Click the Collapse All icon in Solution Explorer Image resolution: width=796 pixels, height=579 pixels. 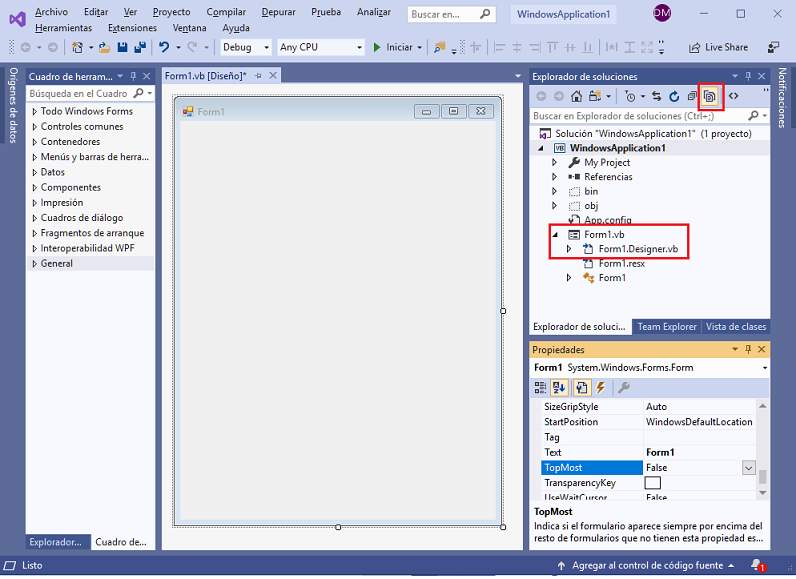pos(691,96)
